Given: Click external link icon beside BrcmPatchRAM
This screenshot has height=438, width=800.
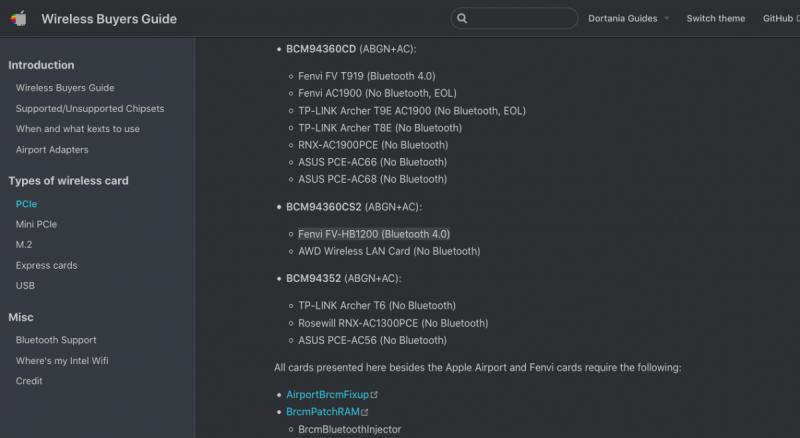Looking at the screenshot, I should pos(365,412).
